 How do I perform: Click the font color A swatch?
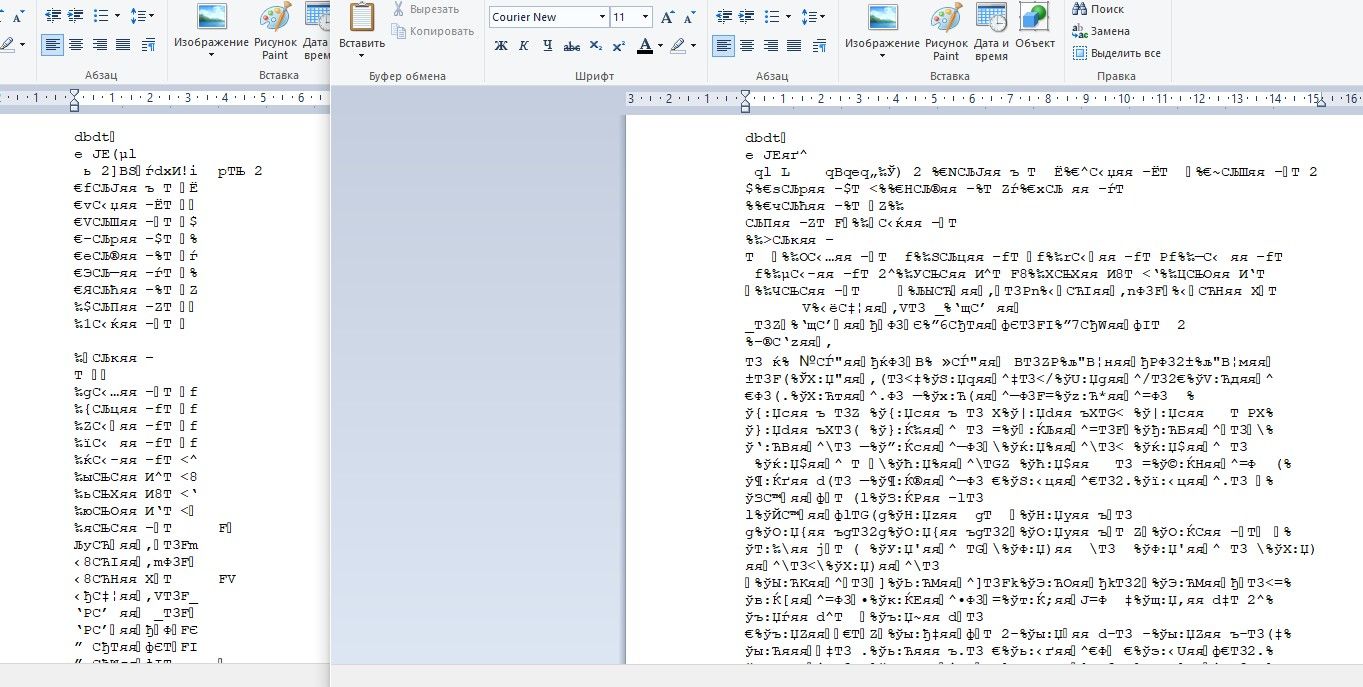pos(644,46)
